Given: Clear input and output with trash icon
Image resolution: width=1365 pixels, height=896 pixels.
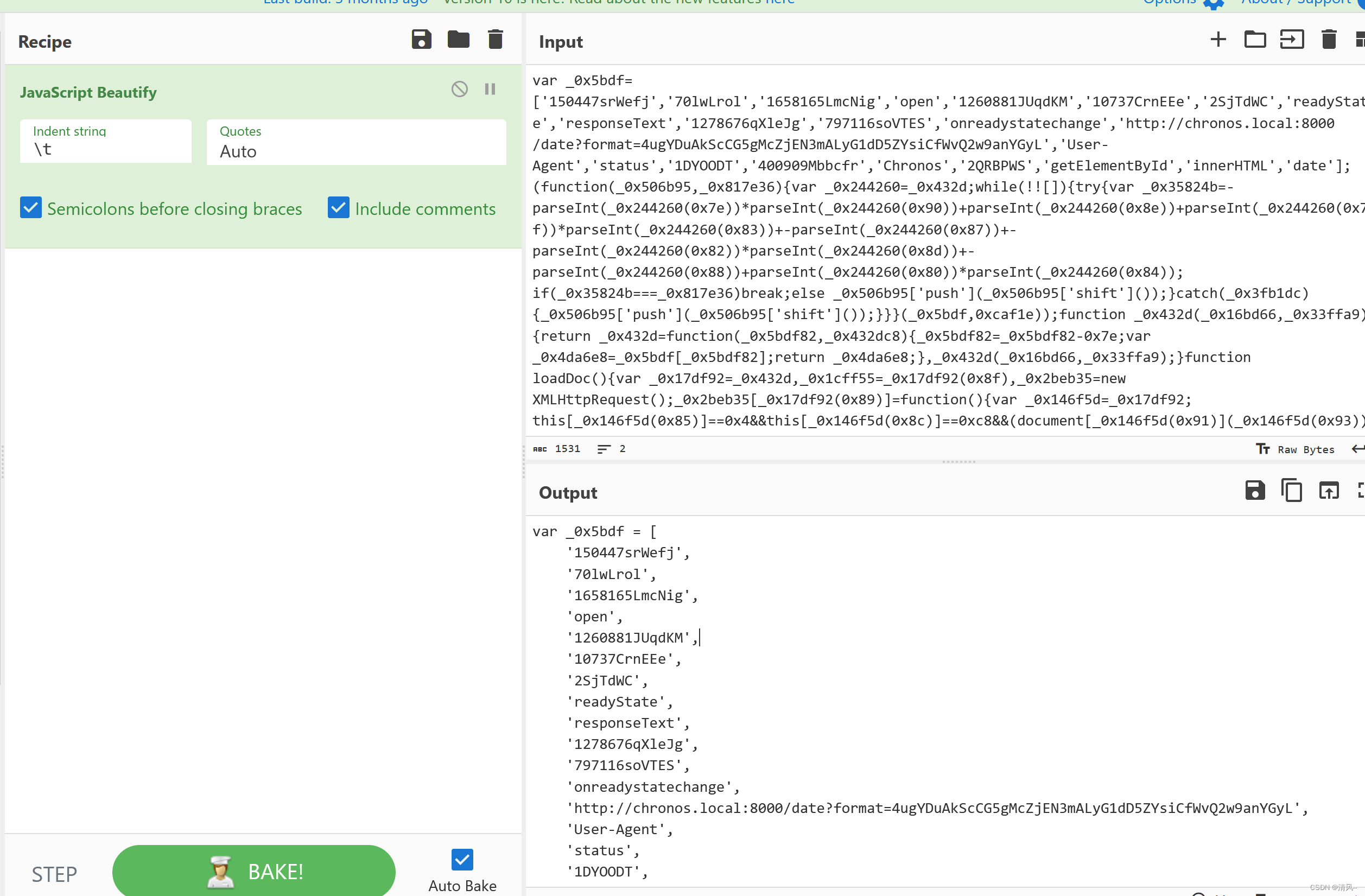Looking at the screenshot, I should pyautogui.click(x=1329, y=40).
